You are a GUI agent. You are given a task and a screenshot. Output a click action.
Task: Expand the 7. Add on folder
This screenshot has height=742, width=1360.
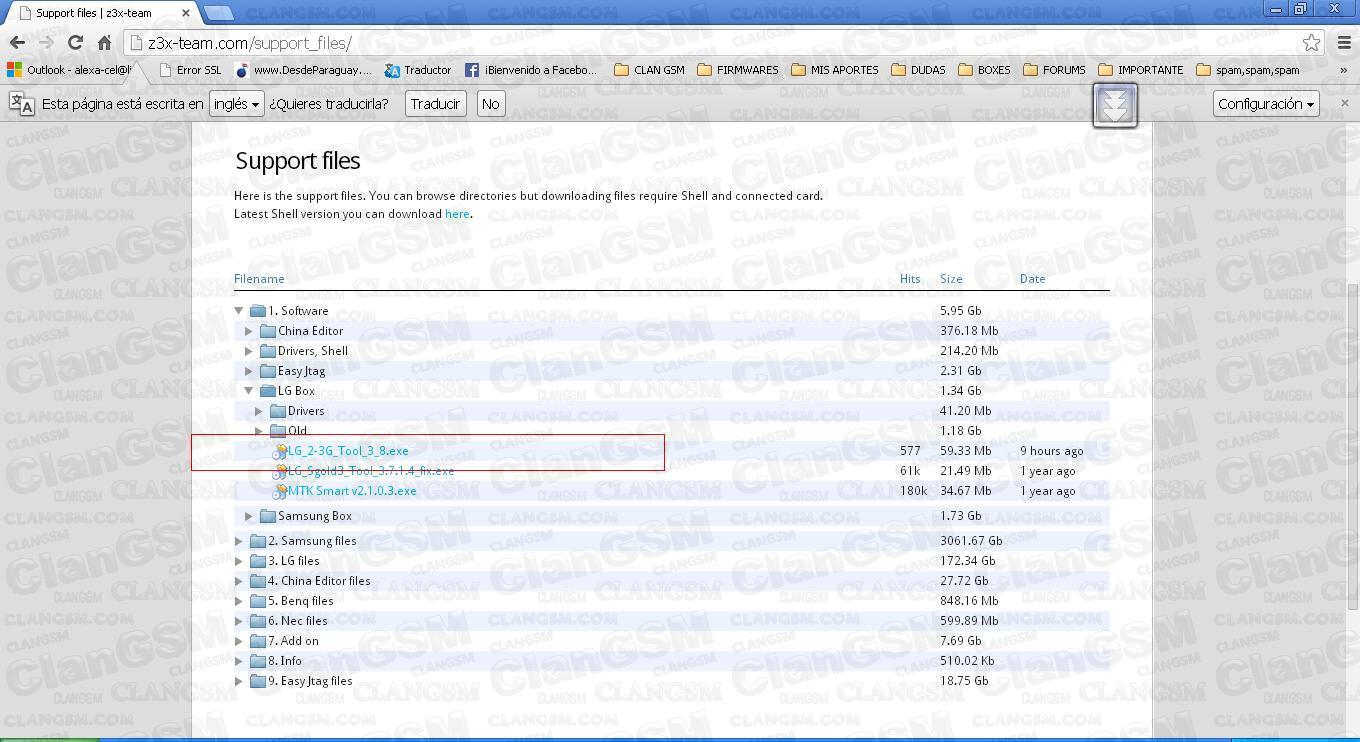(x=239, y=641)
